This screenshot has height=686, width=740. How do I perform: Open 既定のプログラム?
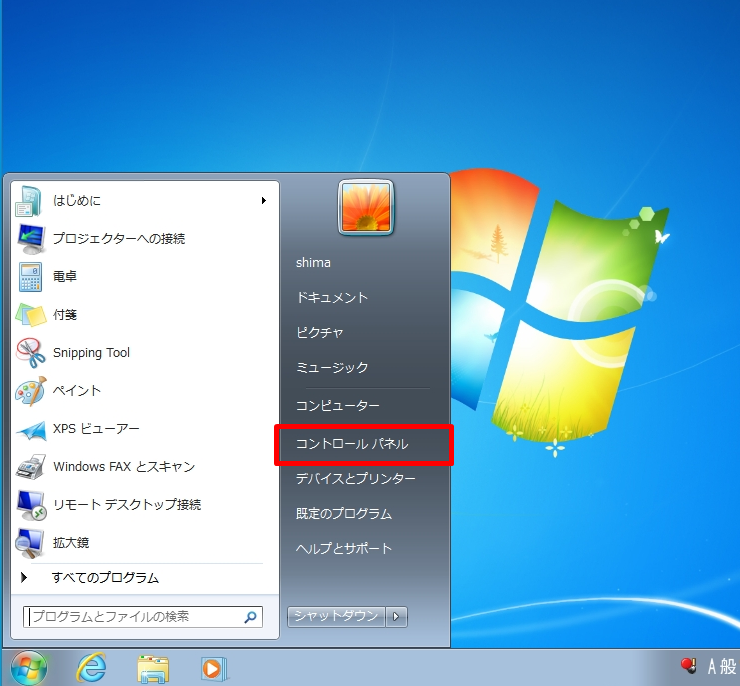(x=344, y=514)
